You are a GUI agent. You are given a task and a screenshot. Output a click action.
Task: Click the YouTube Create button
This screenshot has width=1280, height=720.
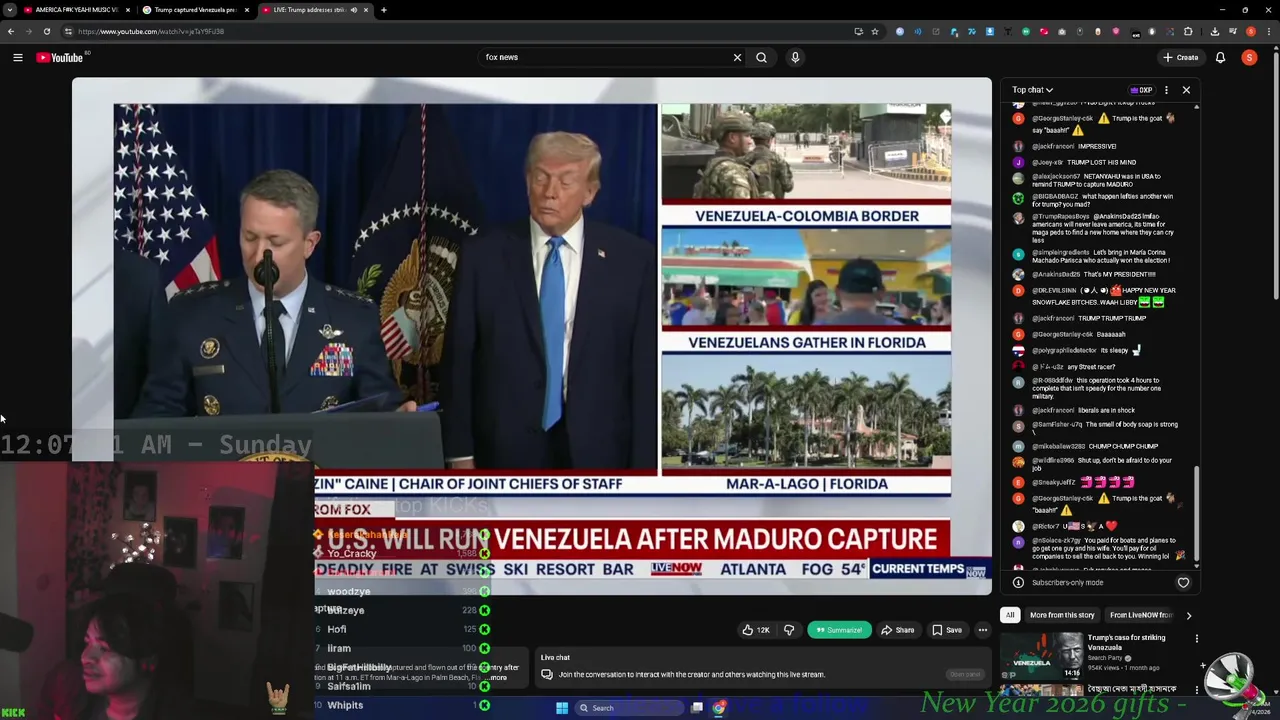tap(1180, 58)
